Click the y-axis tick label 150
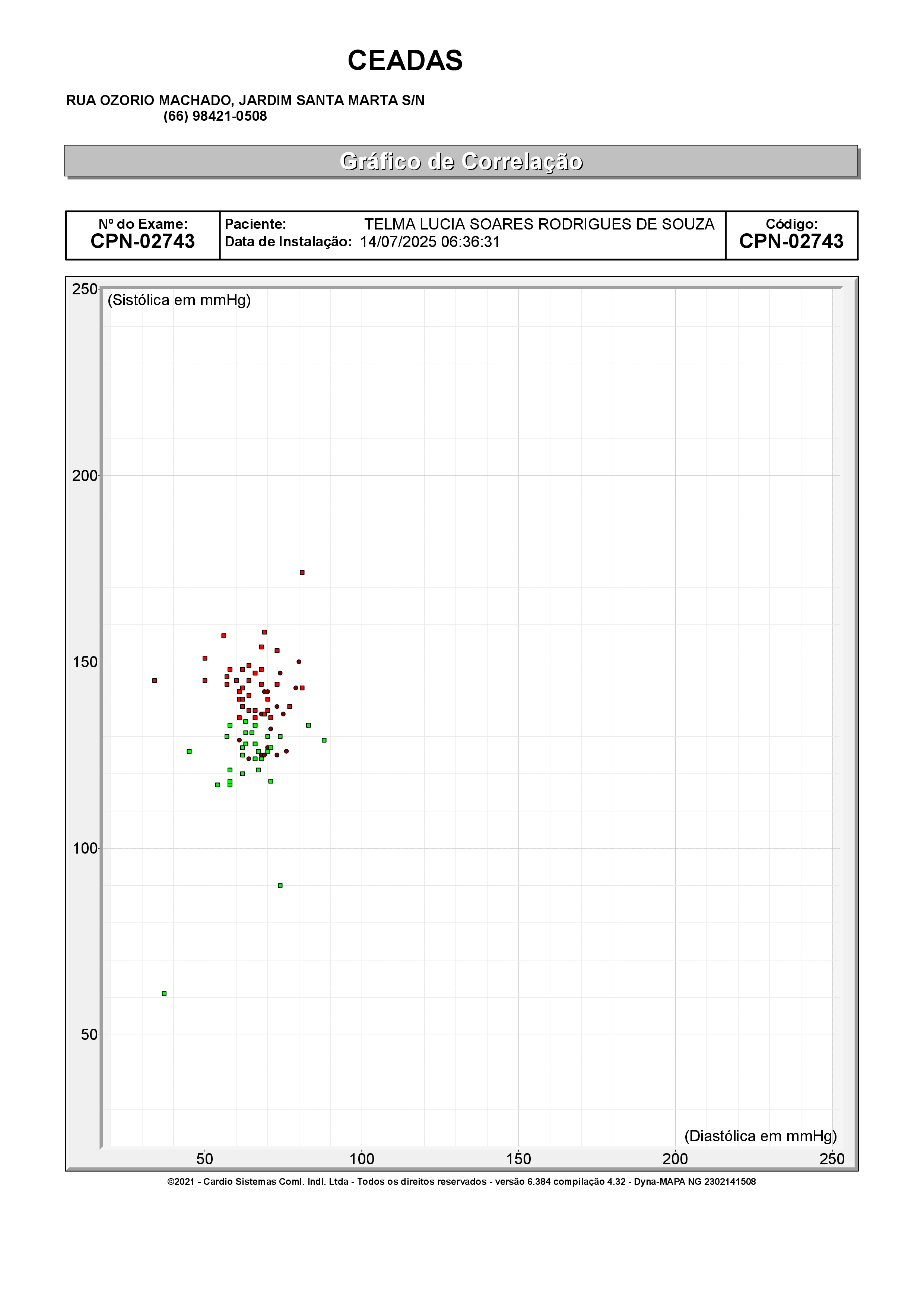This screenshot has width=924, height=1307. (x=85, y=662)
